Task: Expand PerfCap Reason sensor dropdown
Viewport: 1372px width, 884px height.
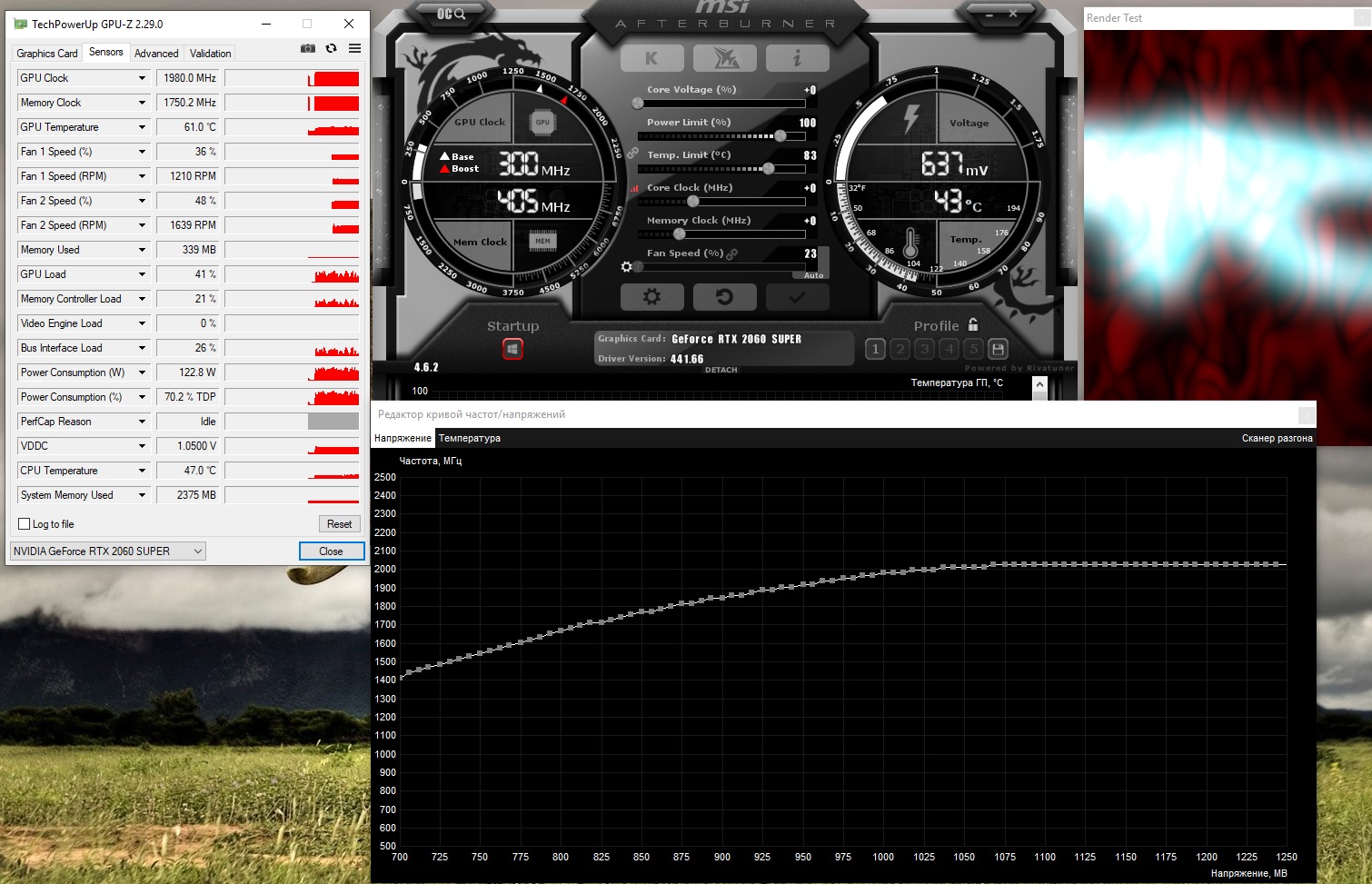Action: coord(142,422)
